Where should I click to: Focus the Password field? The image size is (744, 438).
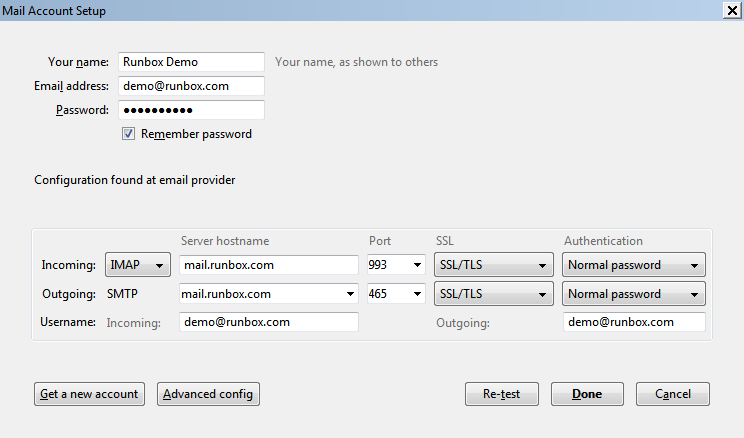tap(191, 110)
